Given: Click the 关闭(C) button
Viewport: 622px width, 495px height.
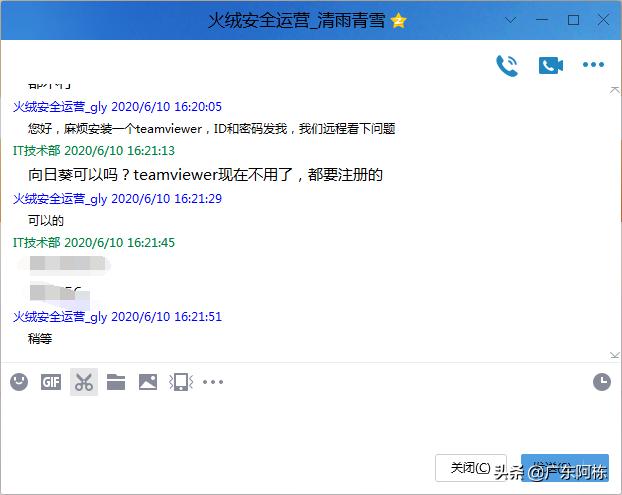Looking at the screenshot, I should click(470, 468).
